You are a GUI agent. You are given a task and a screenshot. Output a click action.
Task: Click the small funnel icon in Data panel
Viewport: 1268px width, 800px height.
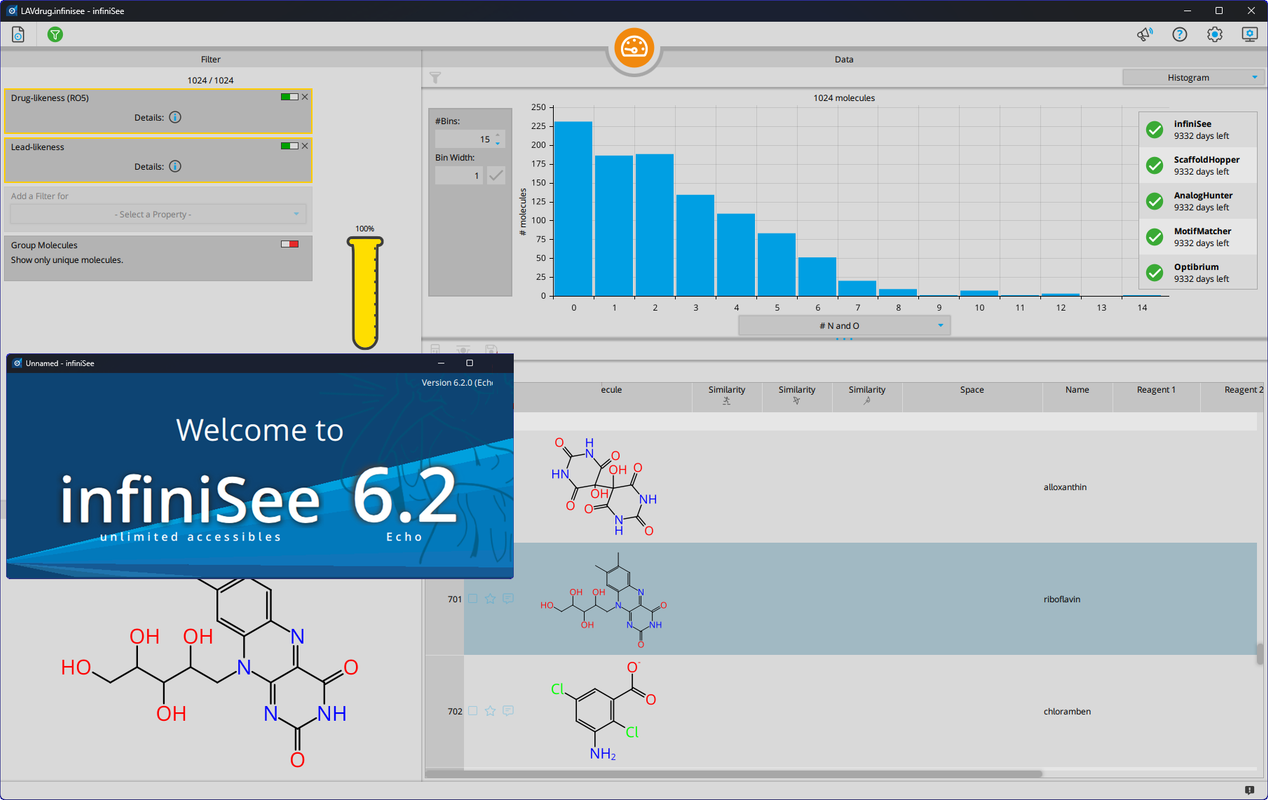tap(435, 77)
